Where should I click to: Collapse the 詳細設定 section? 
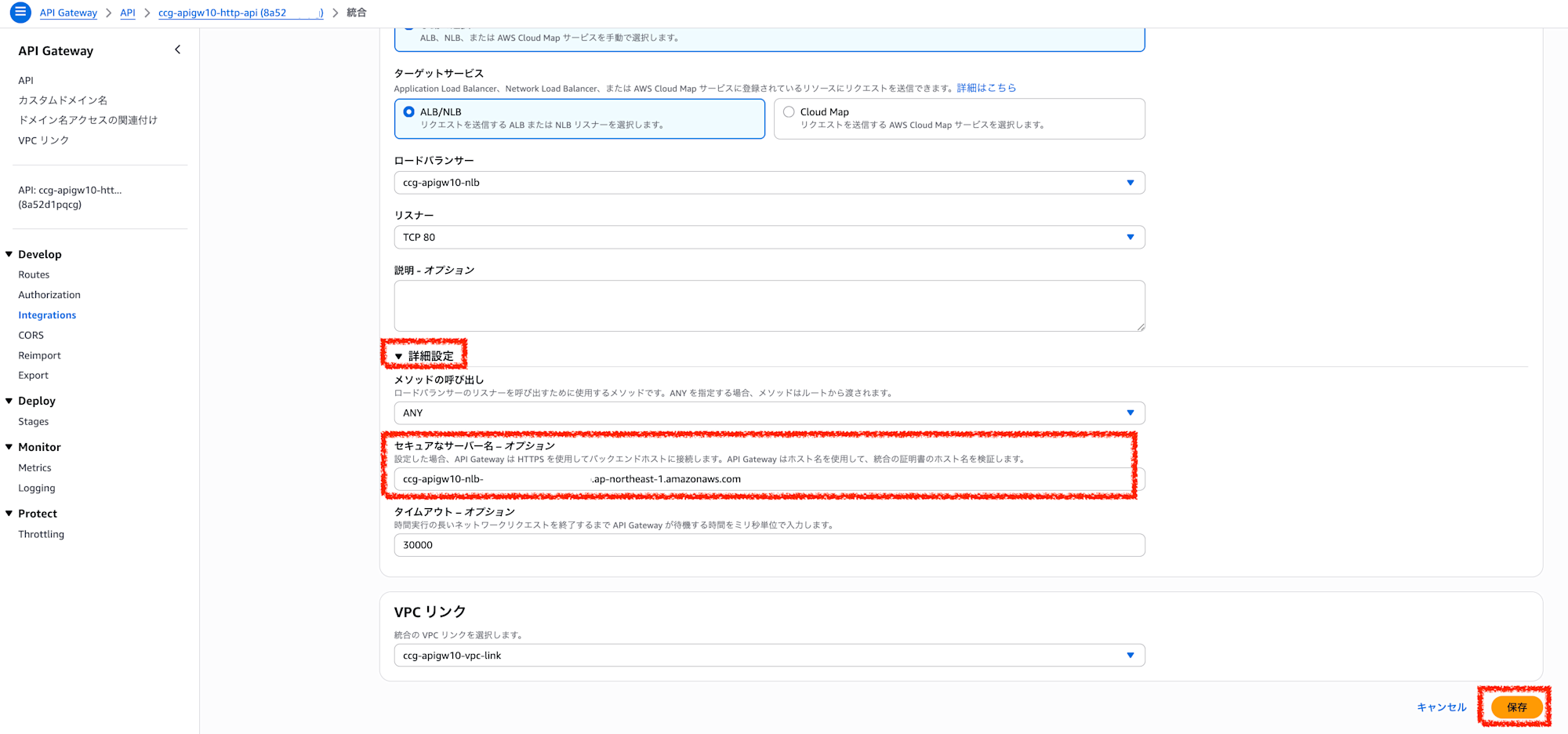pos(424,356)
